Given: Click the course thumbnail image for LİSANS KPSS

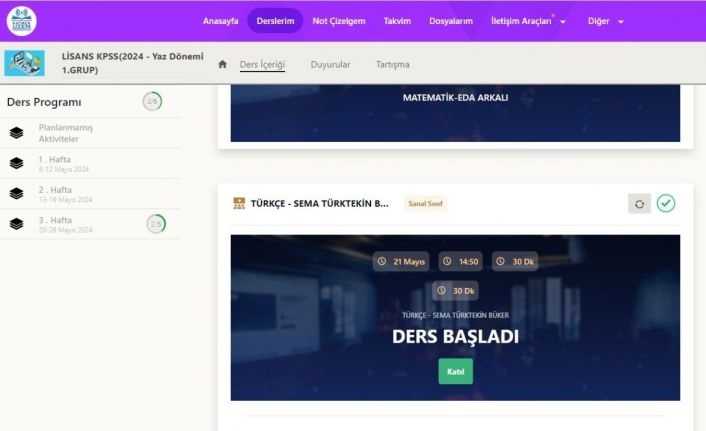Looking at the screenshot, I should [24, 64].
